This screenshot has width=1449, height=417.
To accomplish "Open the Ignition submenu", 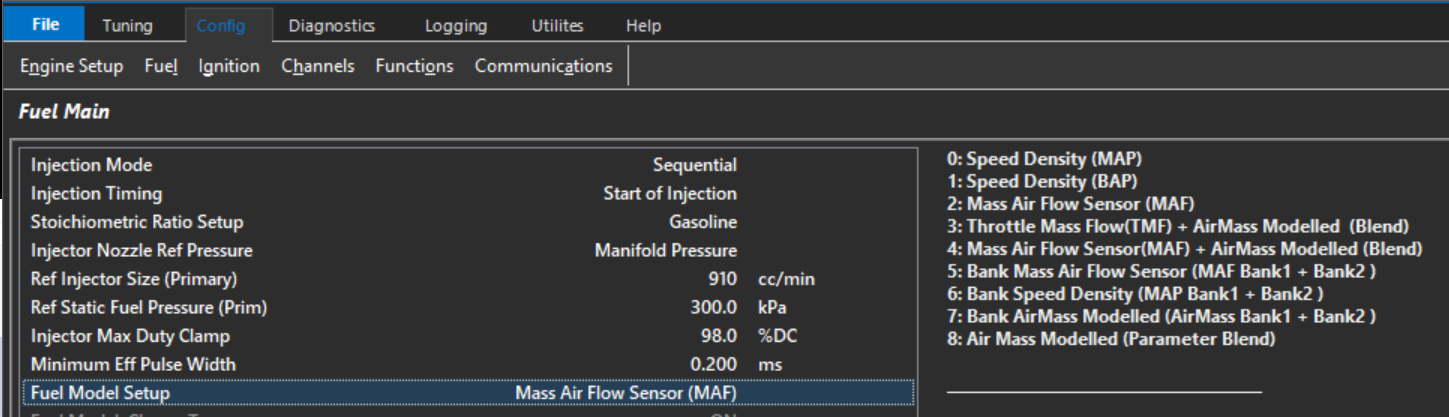I will pyautogui.click(x=229, y=66).
